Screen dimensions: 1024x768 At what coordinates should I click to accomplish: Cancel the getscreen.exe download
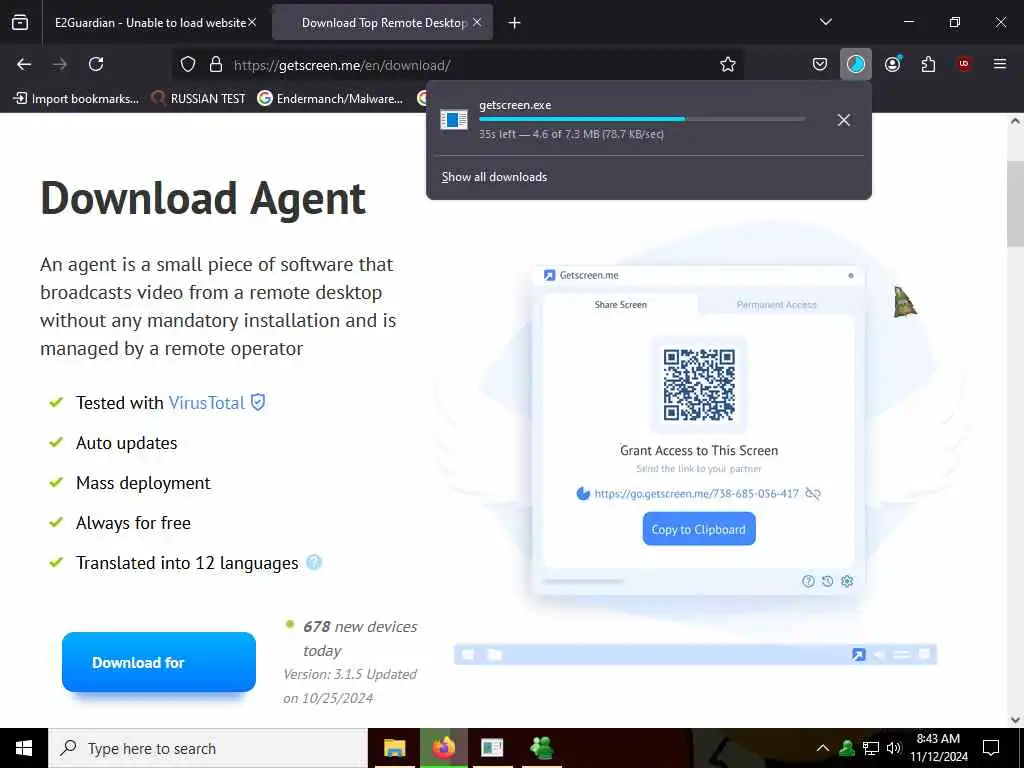[844, 120]
